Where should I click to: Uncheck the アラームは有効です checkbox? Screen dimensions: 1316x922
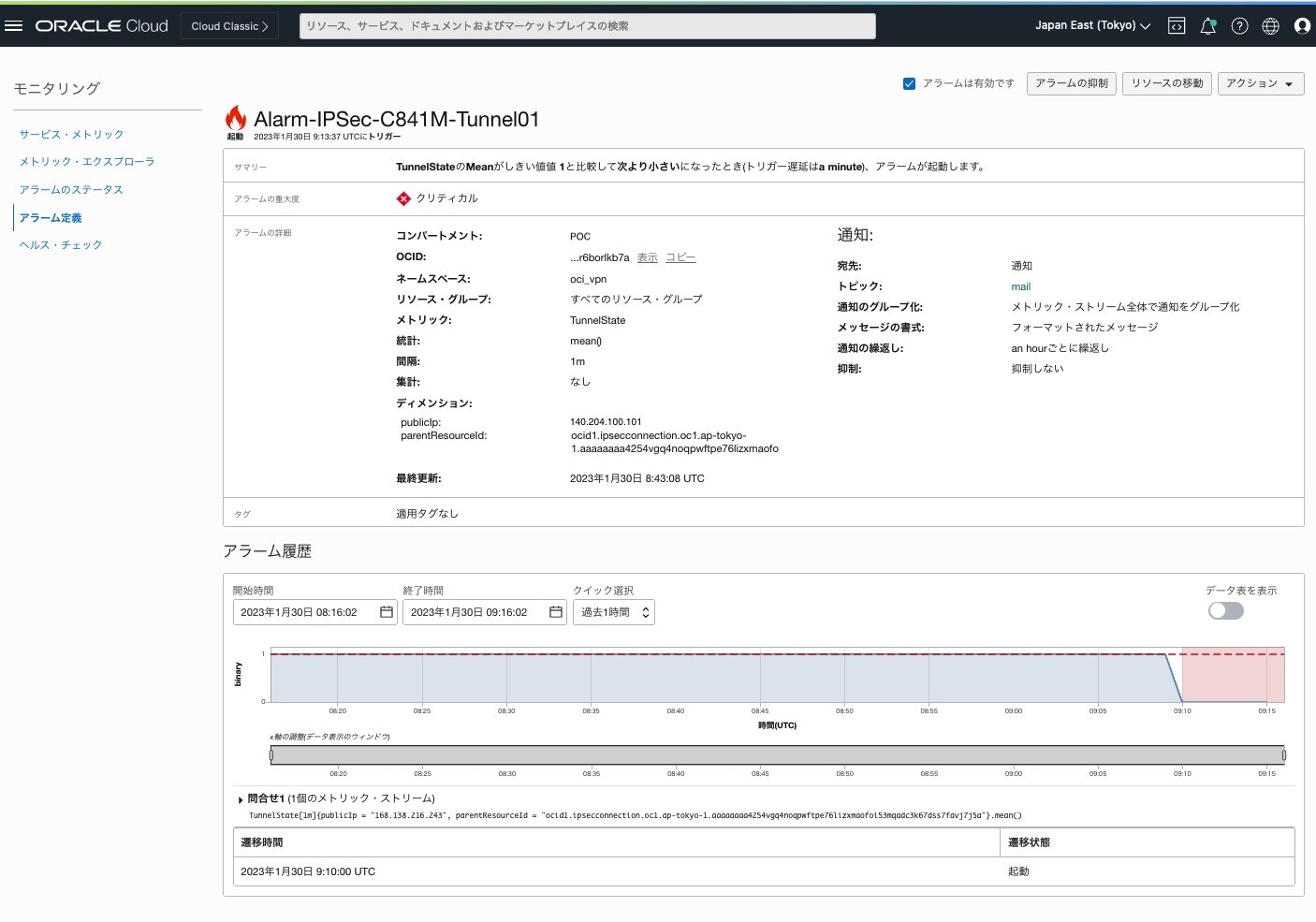pos(909,83)
